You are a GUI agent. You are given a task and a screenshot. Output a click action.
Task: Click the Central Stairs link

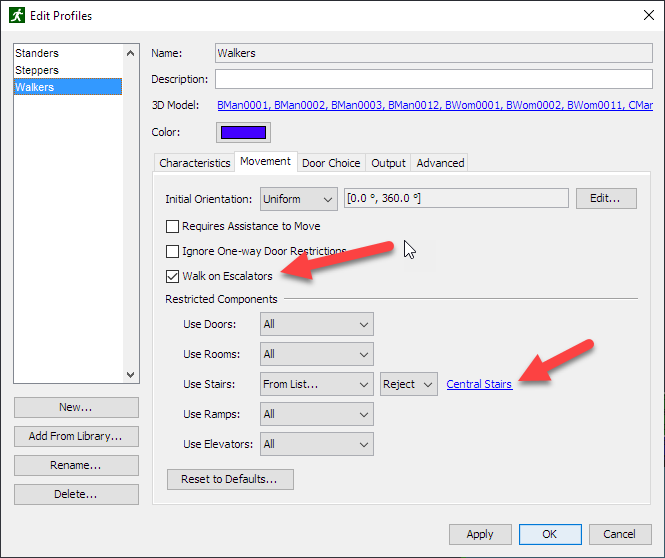click(479, 384)
